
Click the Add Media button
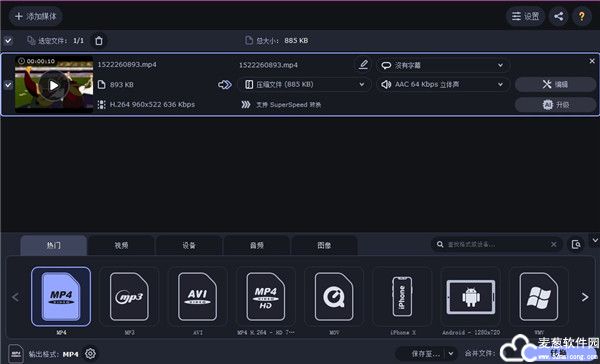coord(36,16)
